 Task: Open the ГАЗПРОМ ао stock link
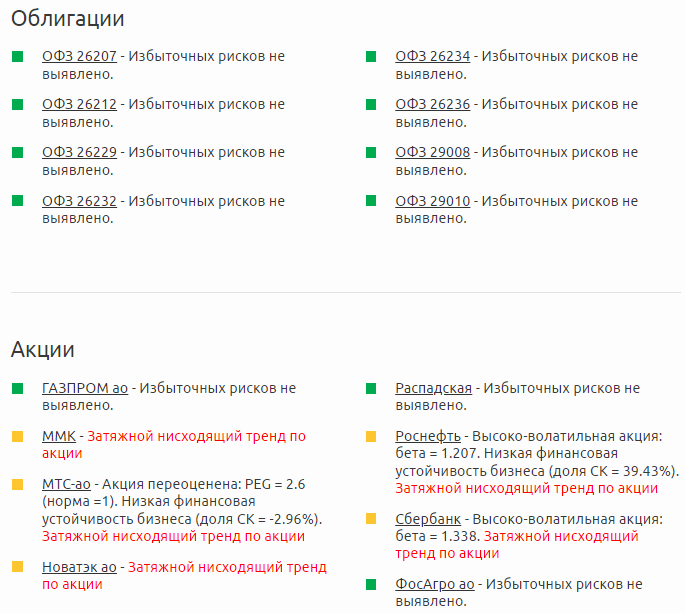pos(85,388)
